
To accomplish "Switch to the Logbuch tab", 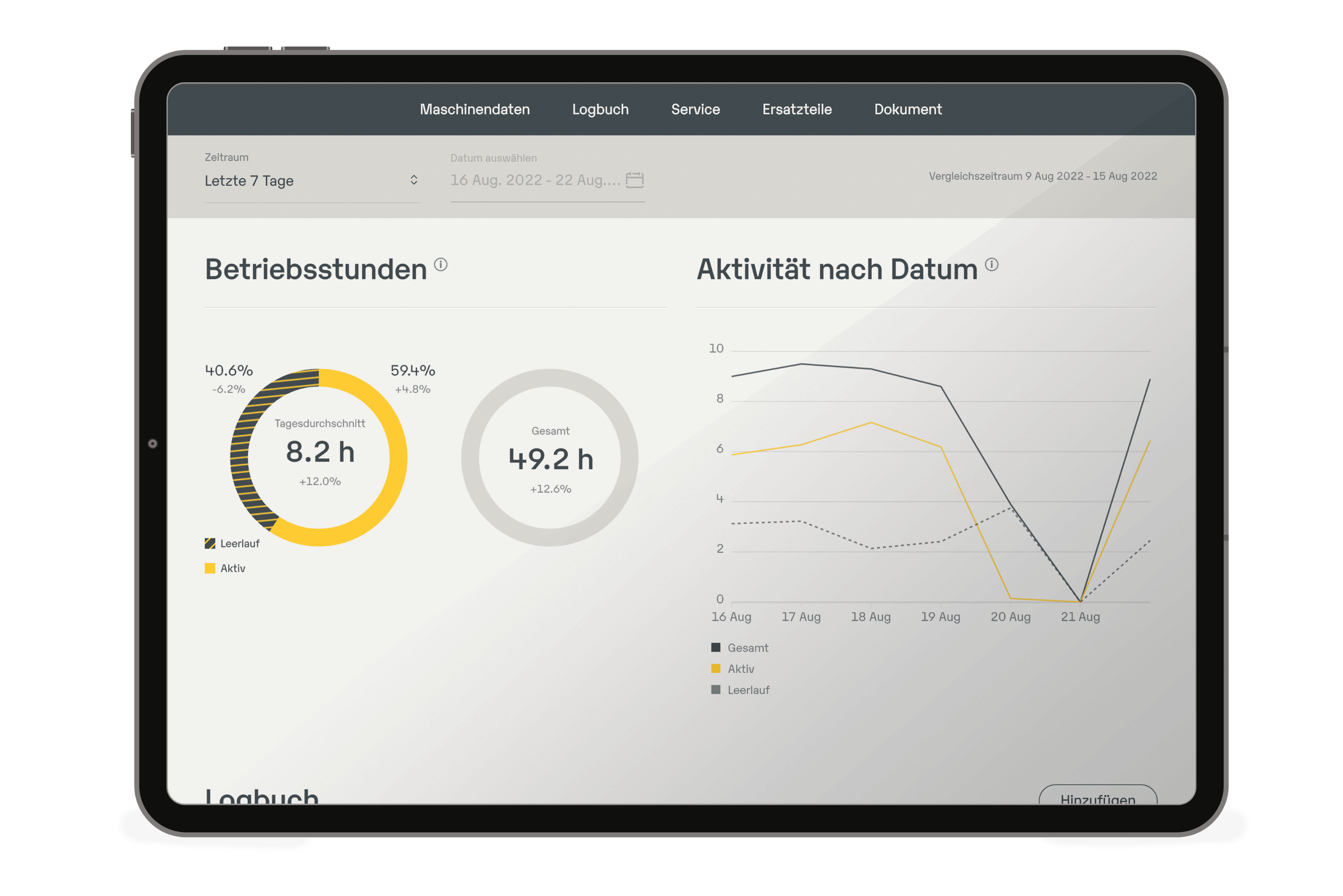I will pyautogui.click(x=600, y=109).
